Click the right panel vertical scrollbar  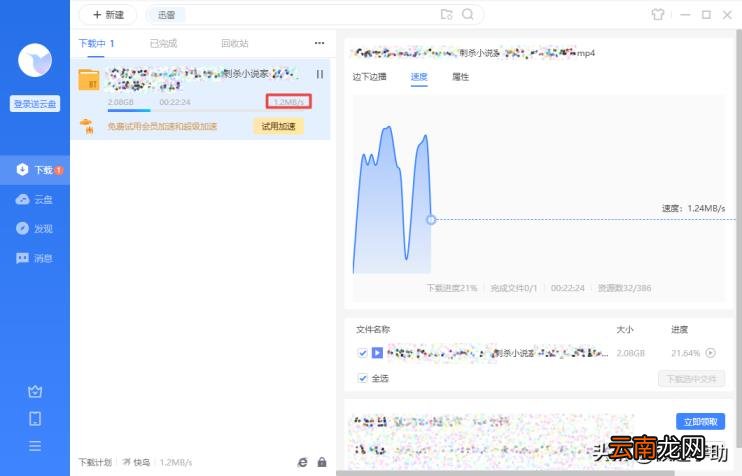(x=739, y=237)
